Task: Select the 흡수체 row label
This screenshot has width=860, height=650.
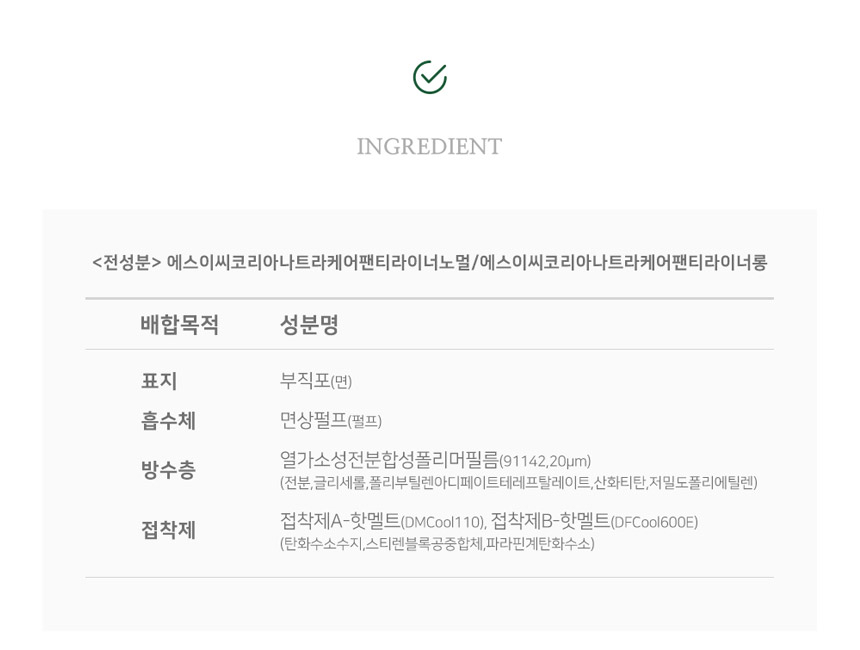Action: (168, 421)
